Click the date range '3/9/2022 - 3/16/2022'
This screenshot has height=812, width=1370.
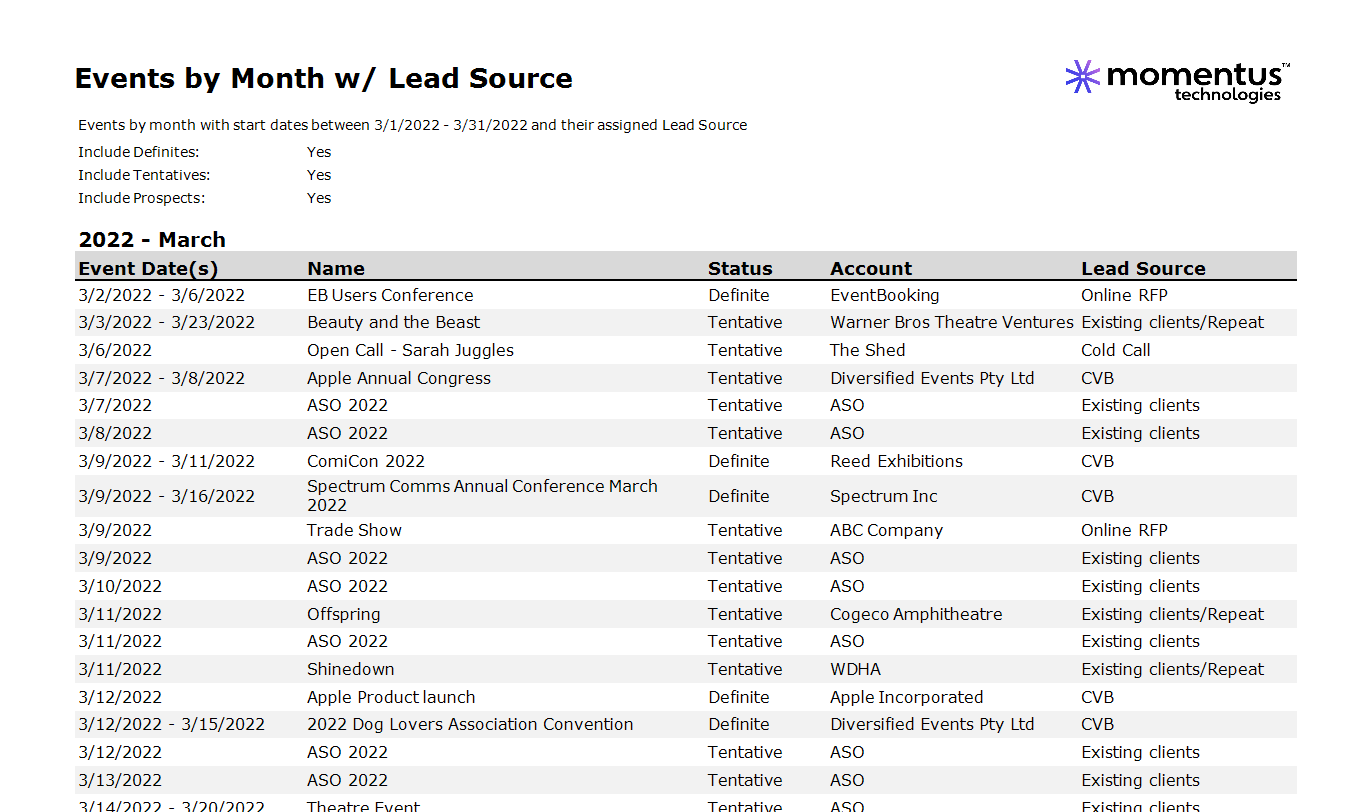pos(167,496)
